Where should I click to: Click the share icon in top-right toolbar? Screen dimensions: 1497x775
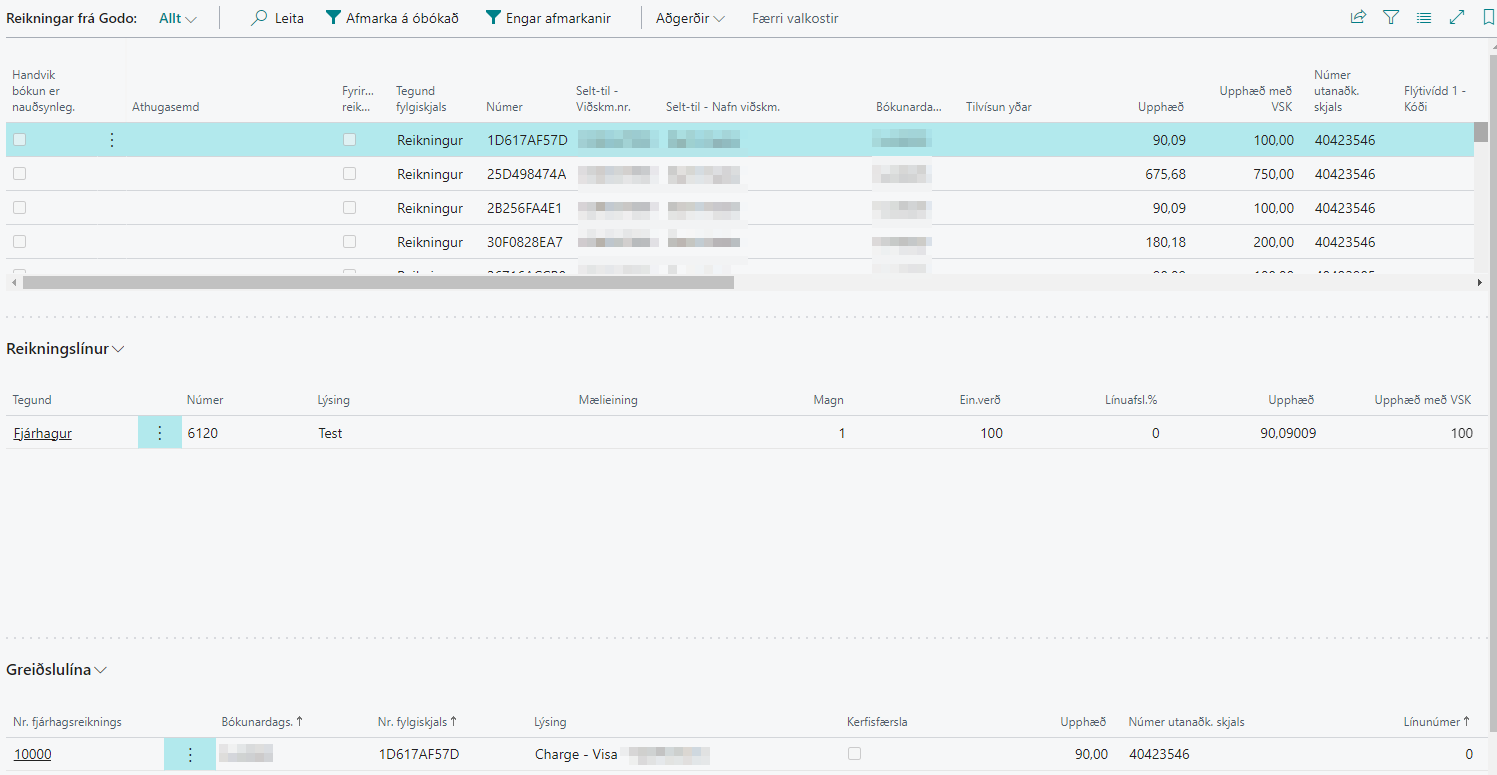coord(1358,18)
